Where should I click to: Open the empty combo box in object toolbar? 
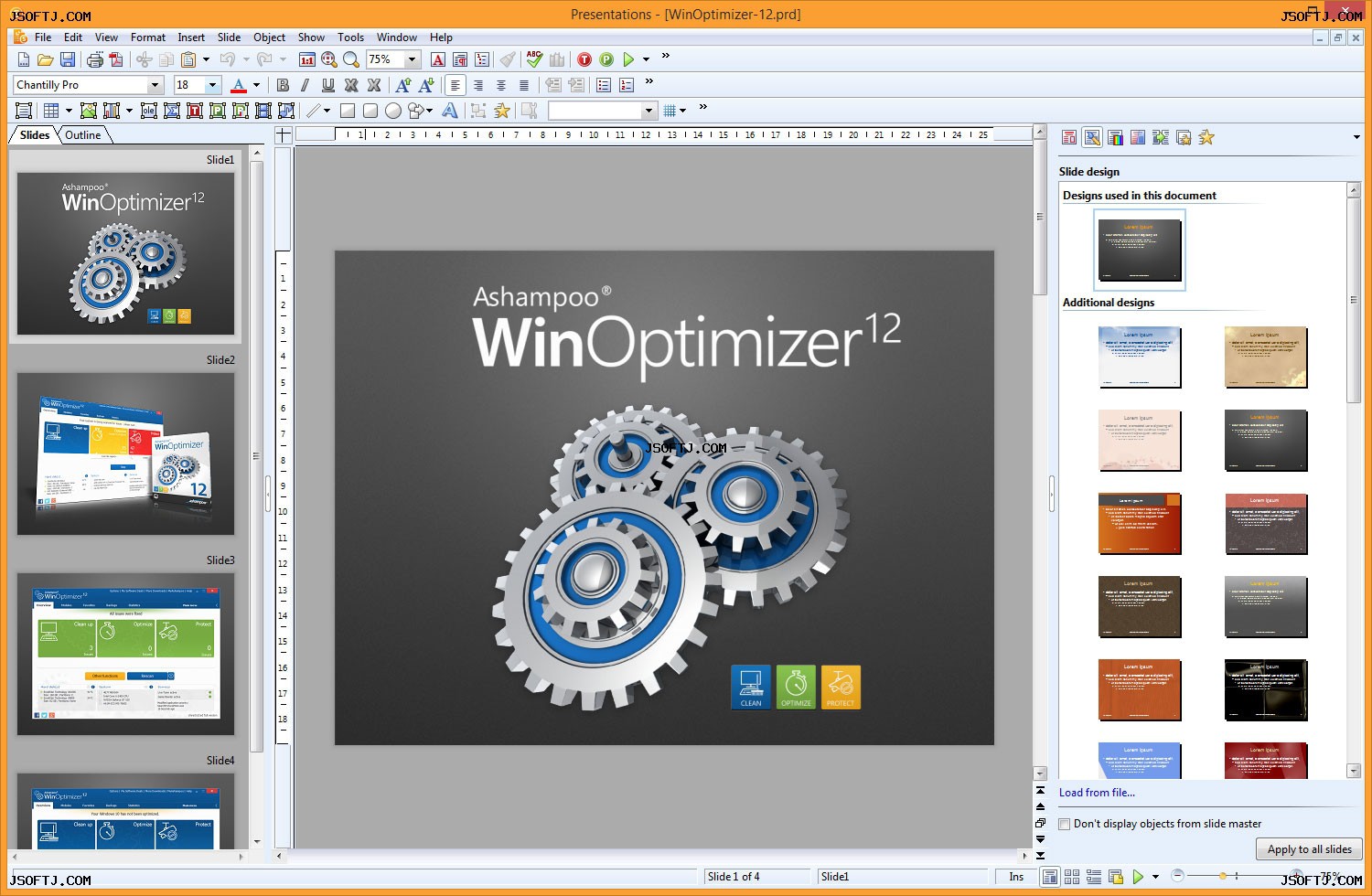pyautogui.click(x=603, y=111)
